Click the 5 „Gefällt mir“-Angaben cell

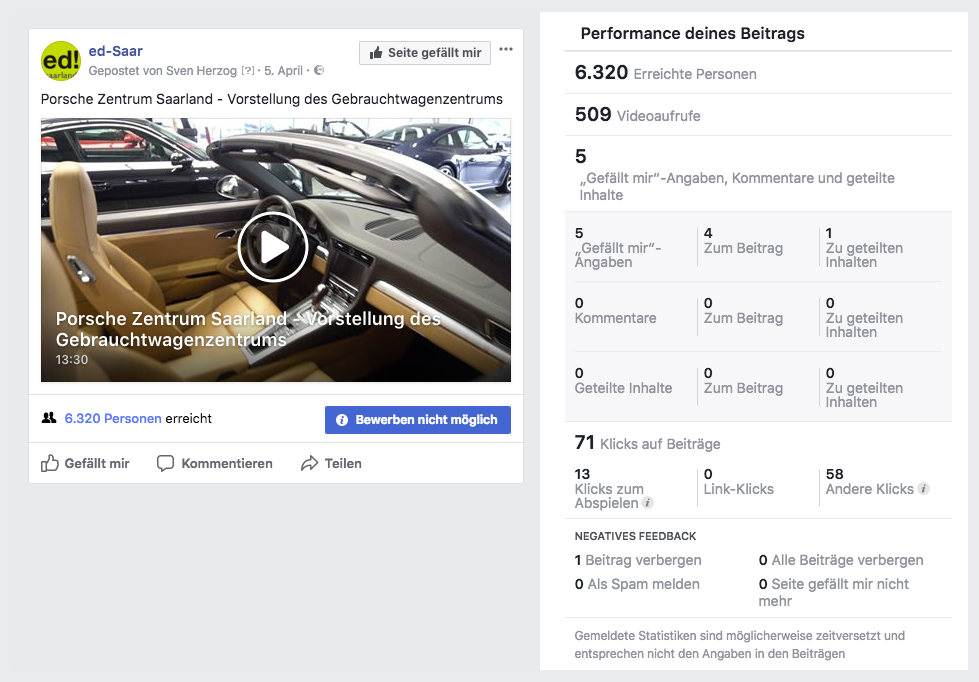coord(618,247)
